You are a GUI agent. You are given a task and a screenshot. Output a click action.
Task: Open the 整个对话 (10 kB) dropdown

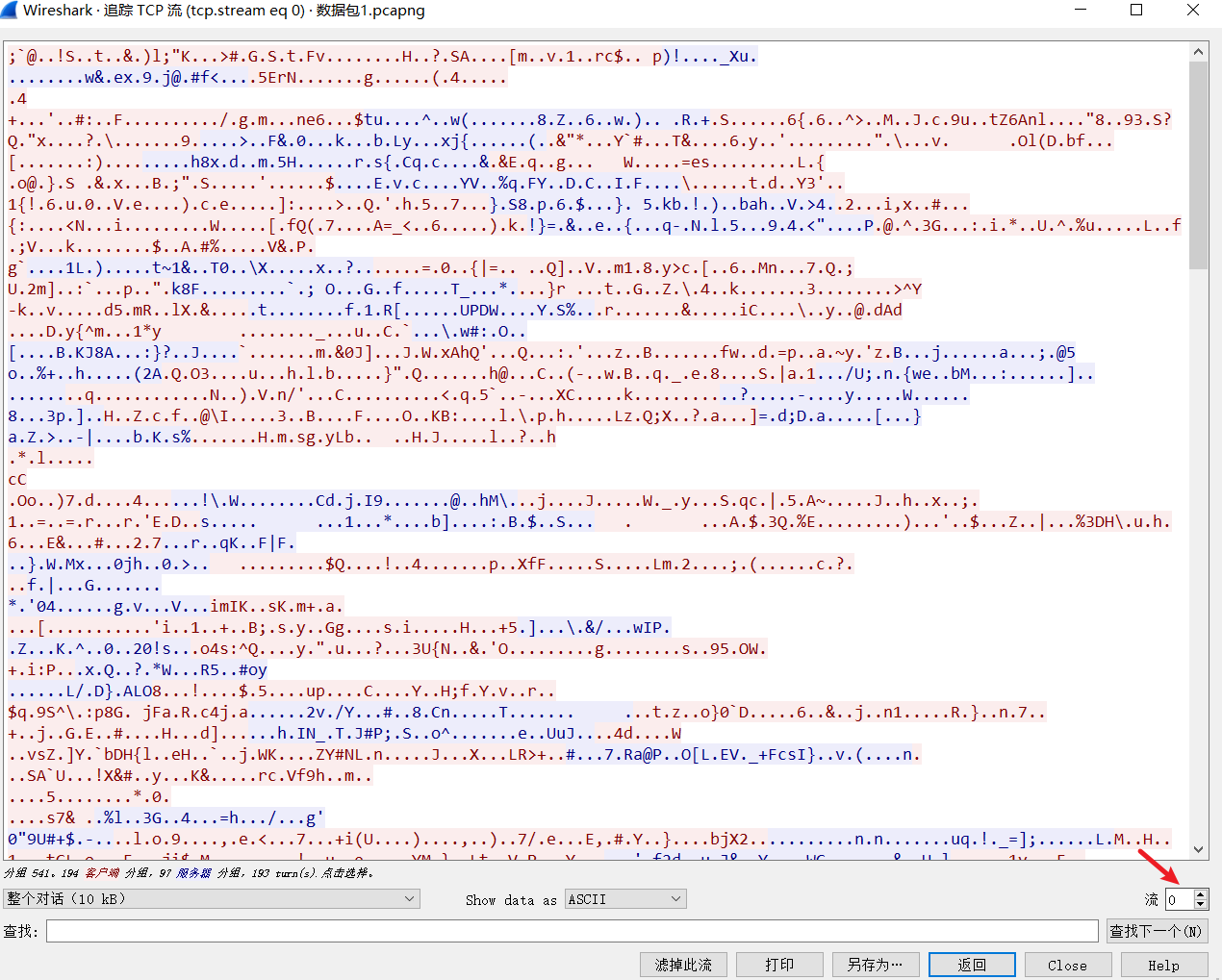click(212, 898)
